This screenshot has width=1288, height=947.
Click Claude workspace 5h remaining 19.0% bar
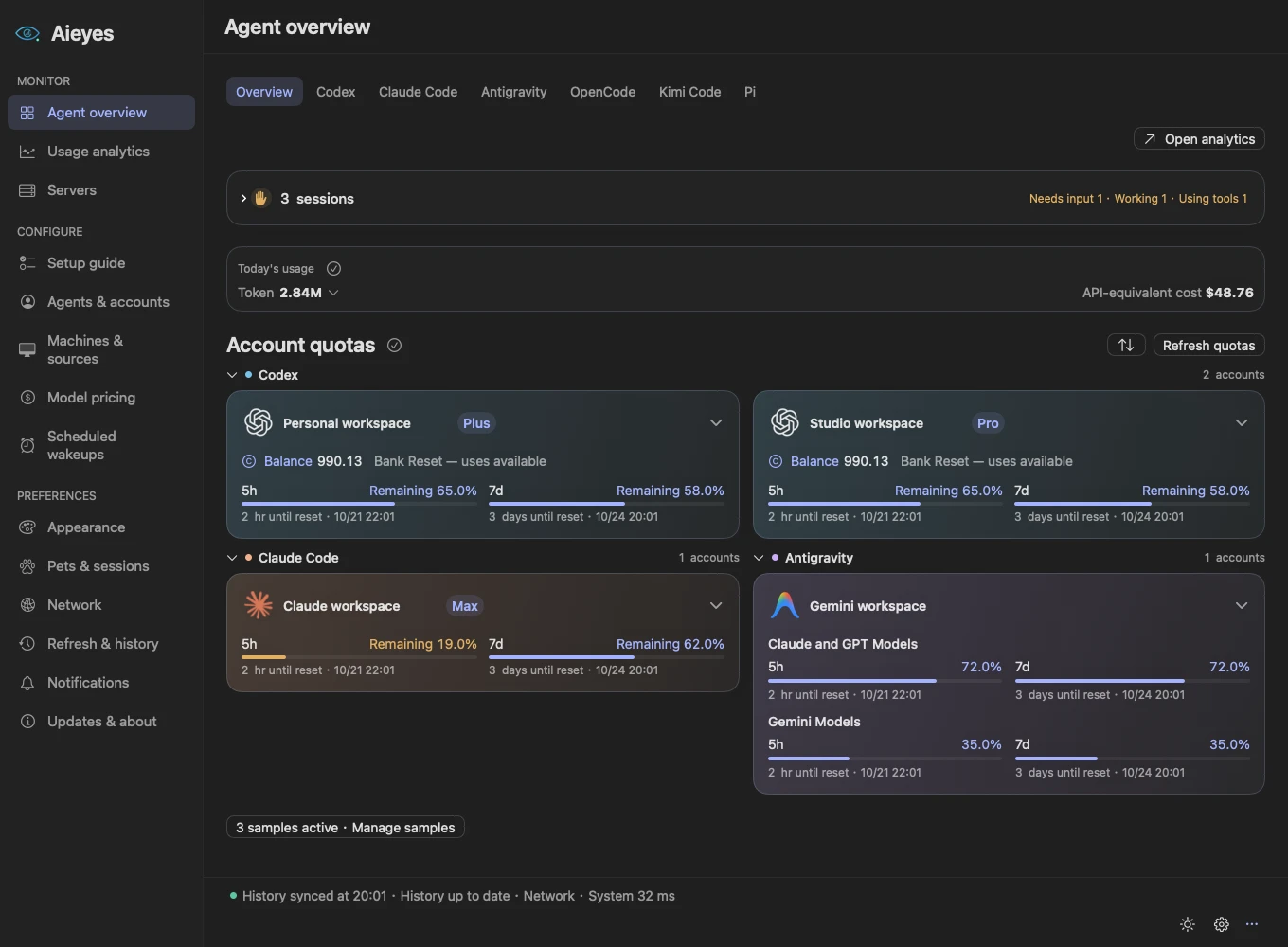pos(359,657)
